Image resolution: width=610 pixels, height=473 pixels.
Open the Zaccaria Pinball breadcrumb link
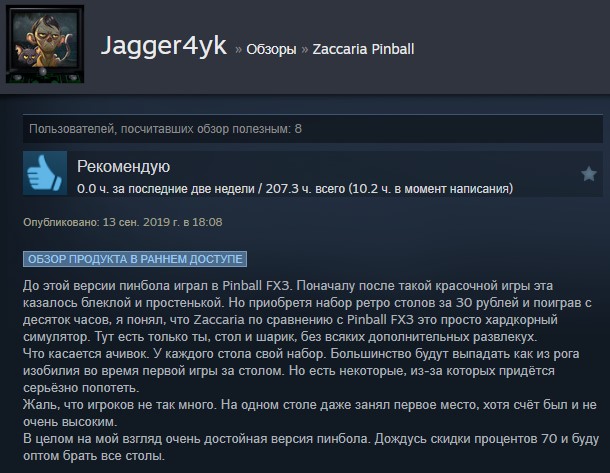click(363, 49)
